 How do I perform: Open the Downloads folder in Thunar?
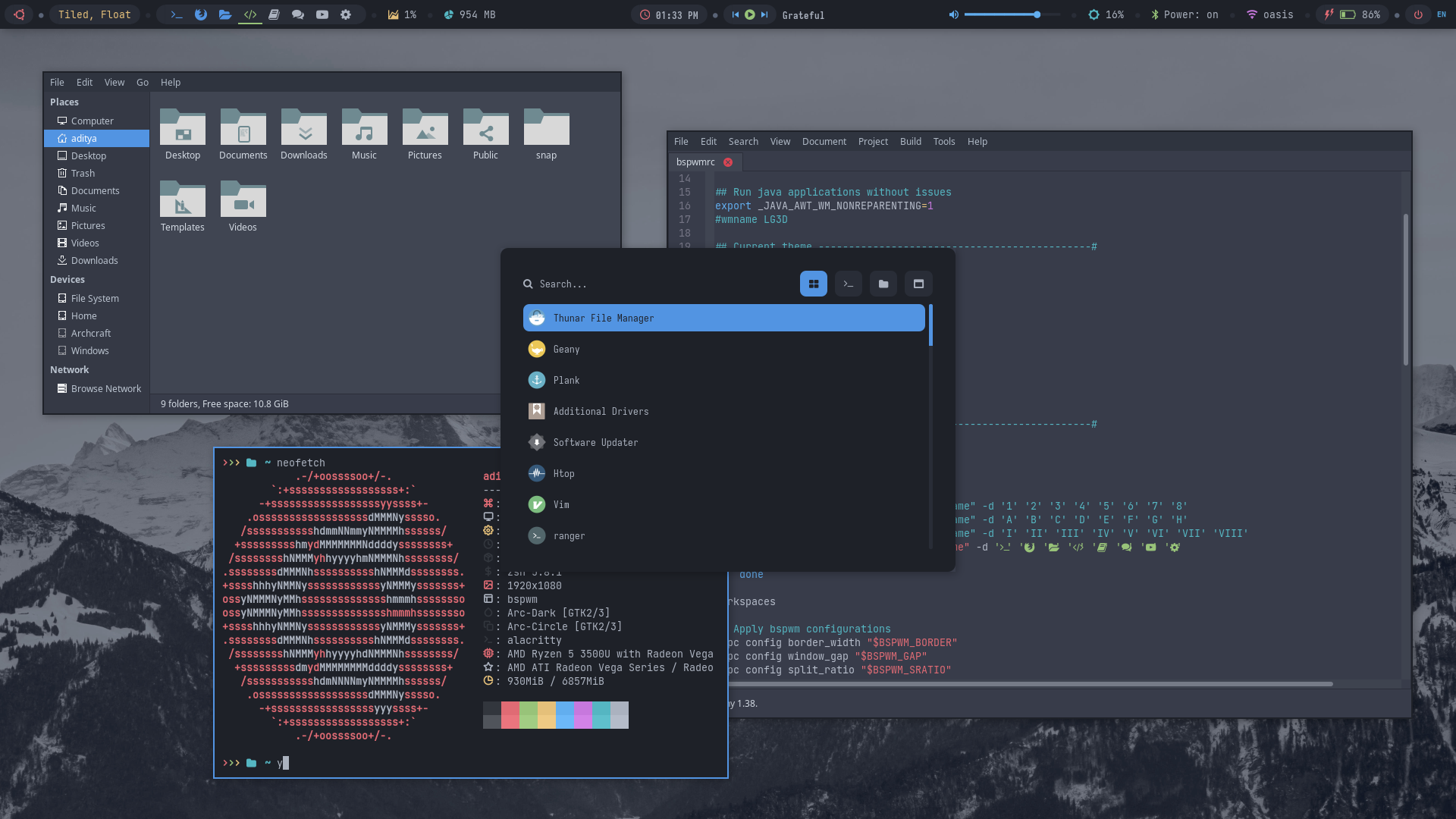pos(303,134)
